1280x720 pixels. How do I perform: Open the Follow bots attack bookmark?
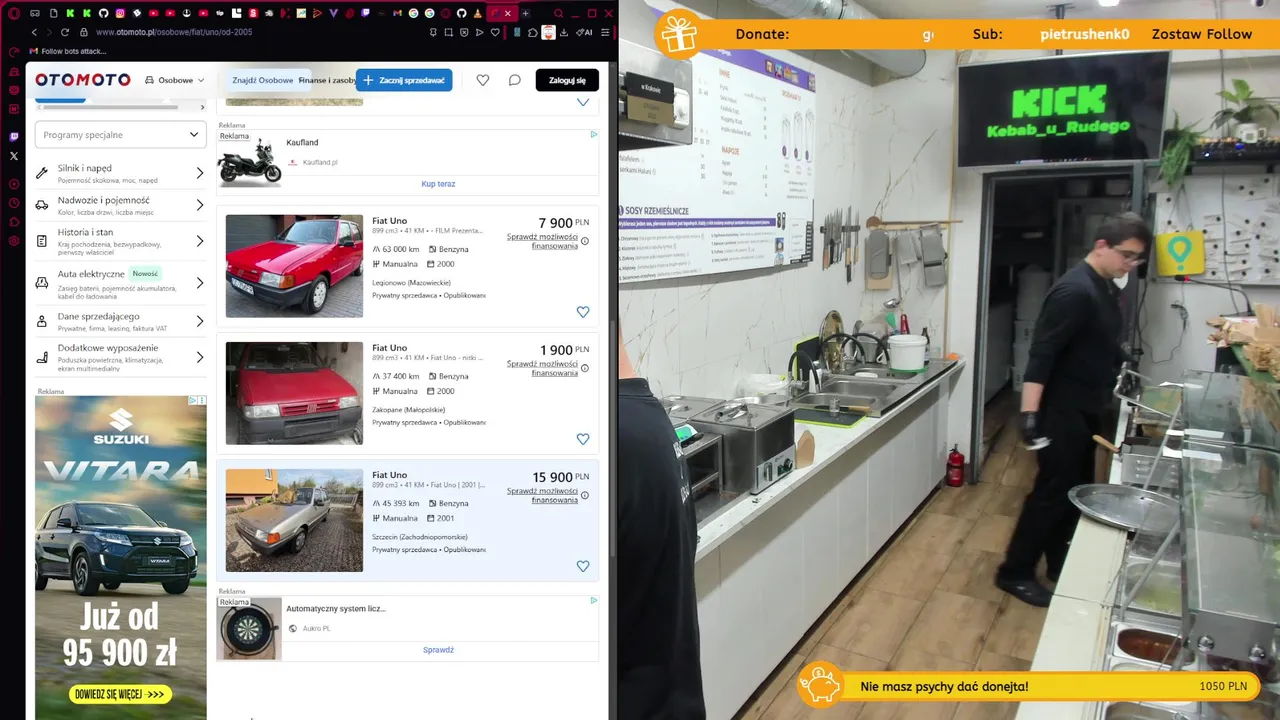click(68, 51)
